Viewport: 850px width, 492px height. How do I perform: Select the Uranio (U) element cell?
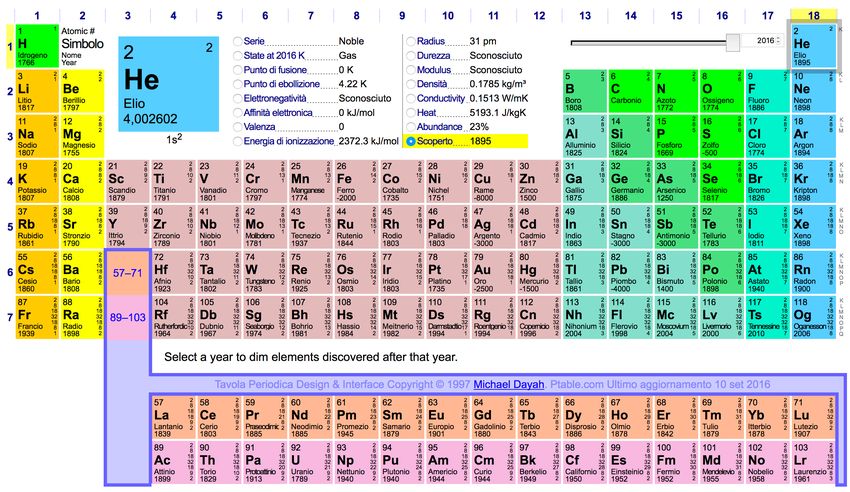tap(310, 462)
